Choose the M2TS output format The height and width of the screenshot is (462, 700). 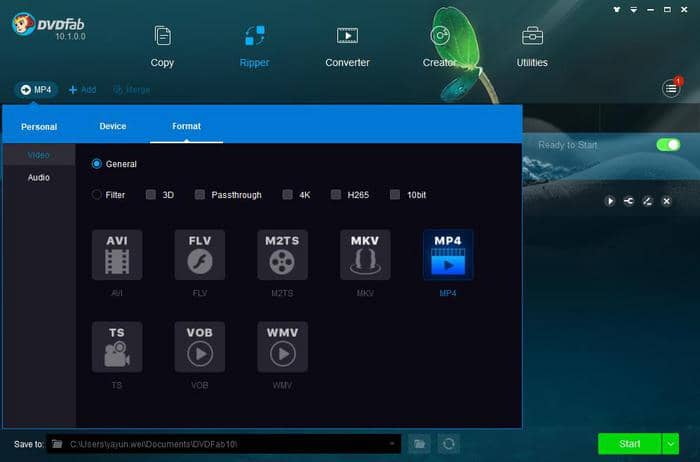pyautogui.click(x=282, y=255)
